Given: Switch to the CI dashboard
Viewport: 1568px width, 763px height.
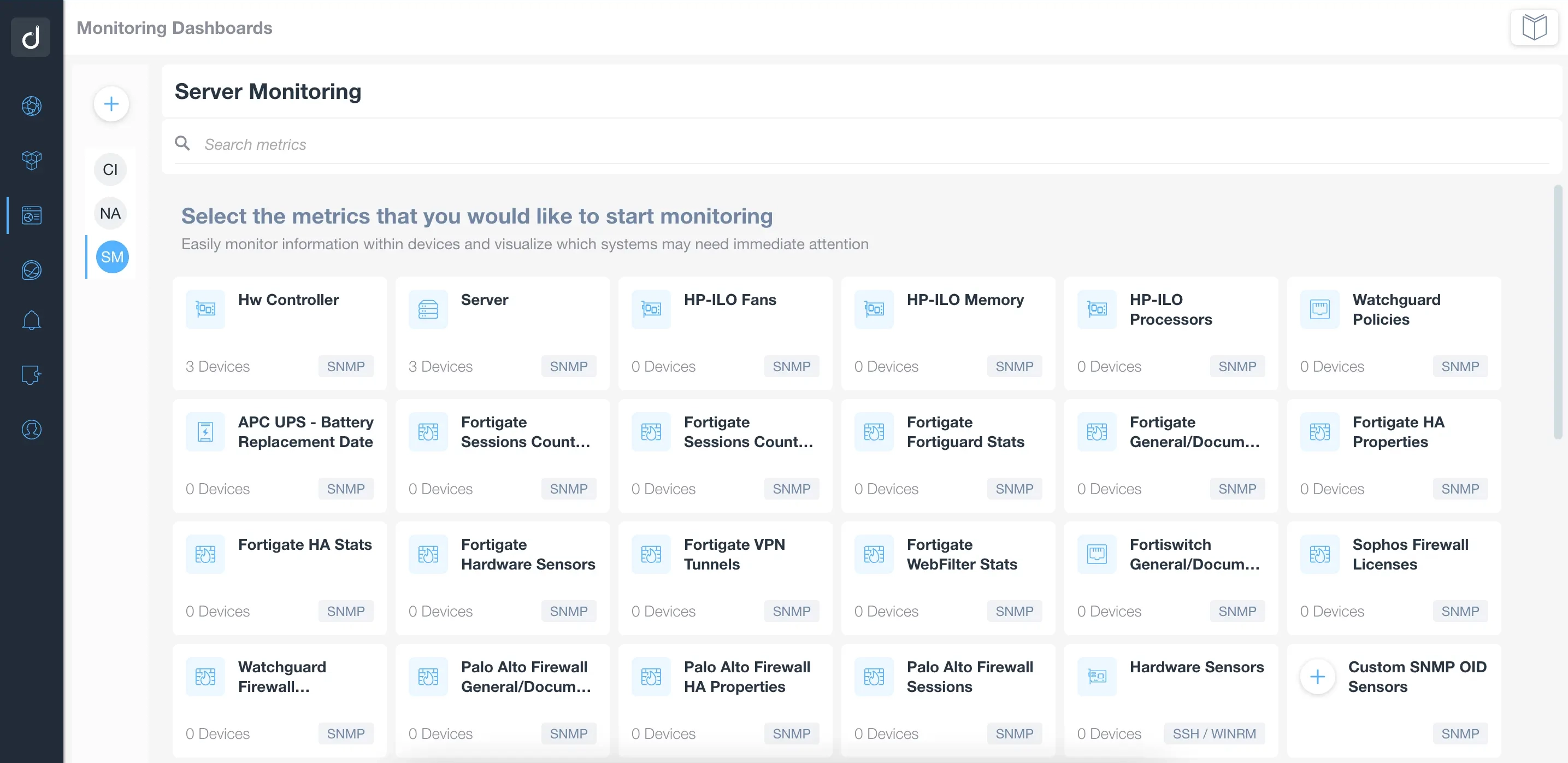Looking at the screenshot, I should pyautogui.click(x=110, y=170).
